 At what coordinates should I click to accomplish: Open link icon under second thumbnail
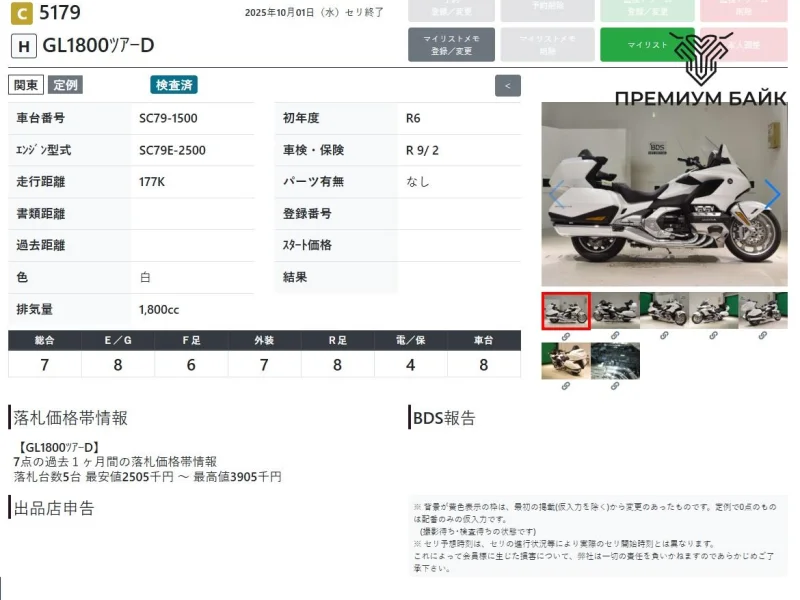coord(615,337)
